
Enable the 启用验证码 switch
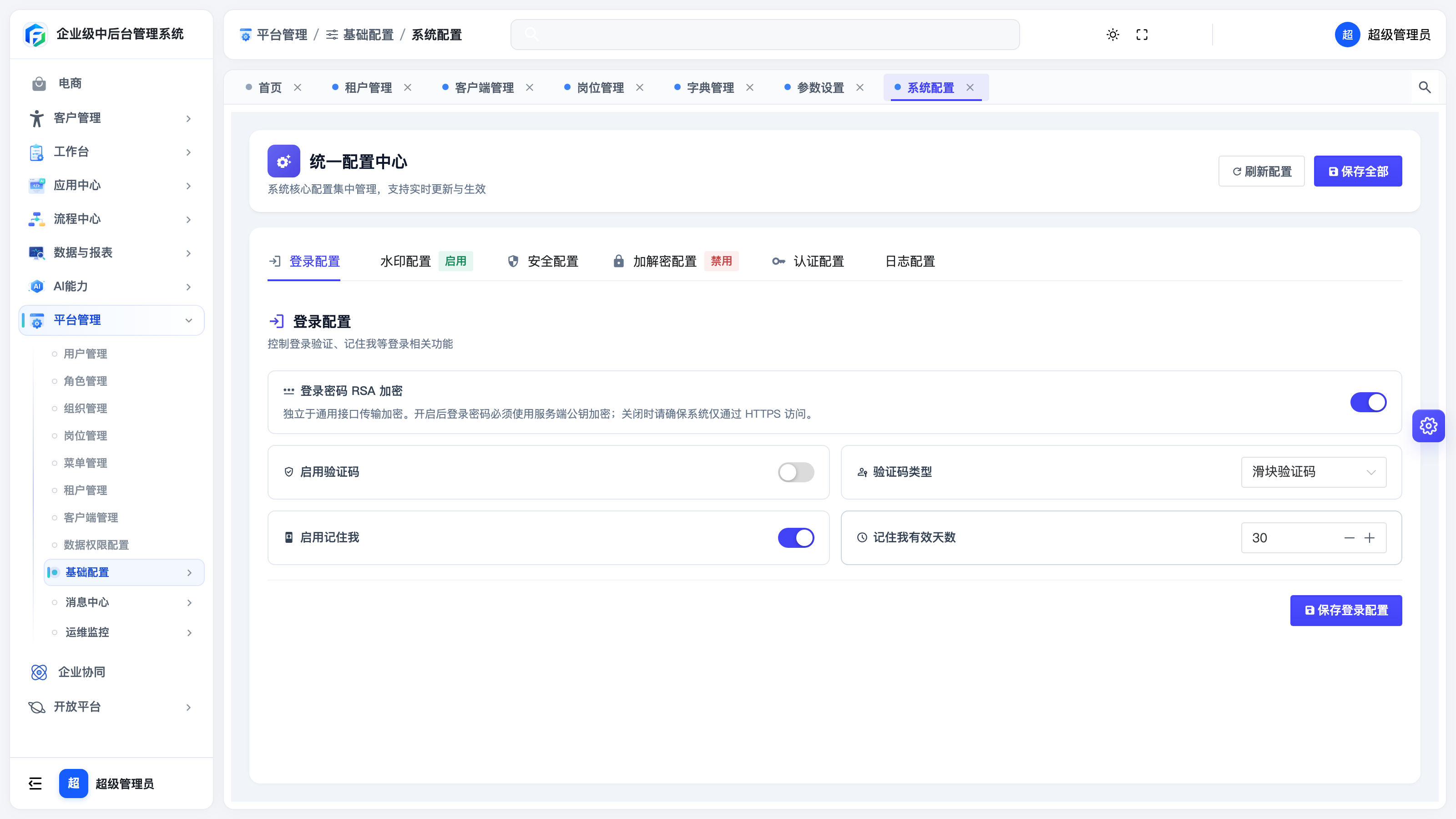click(x=796, y=472)
